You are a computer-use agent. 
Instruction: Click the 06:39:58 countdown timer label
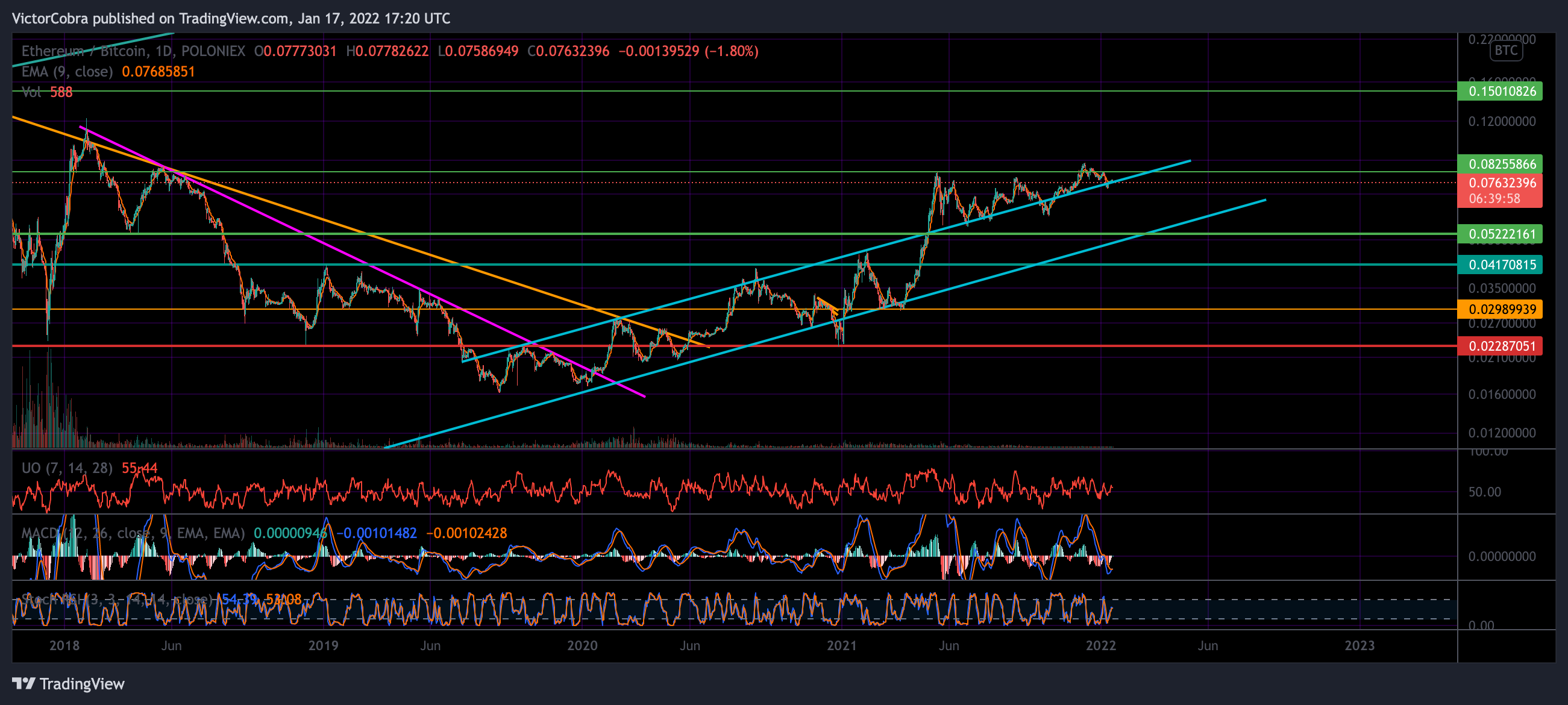[1494, 198]
